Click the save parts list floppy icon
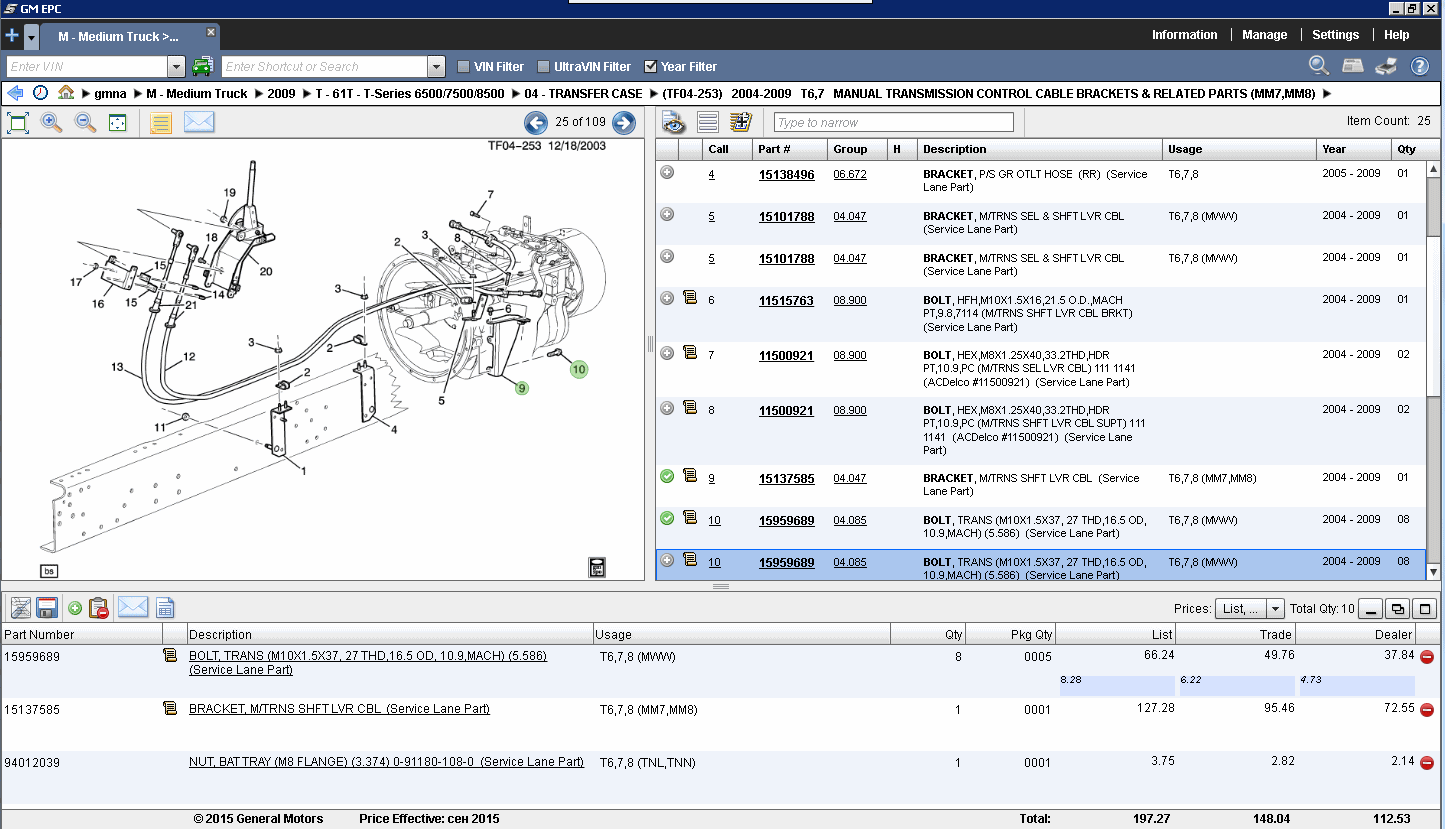Screen dimensions: 1445x829 point(46,608)
